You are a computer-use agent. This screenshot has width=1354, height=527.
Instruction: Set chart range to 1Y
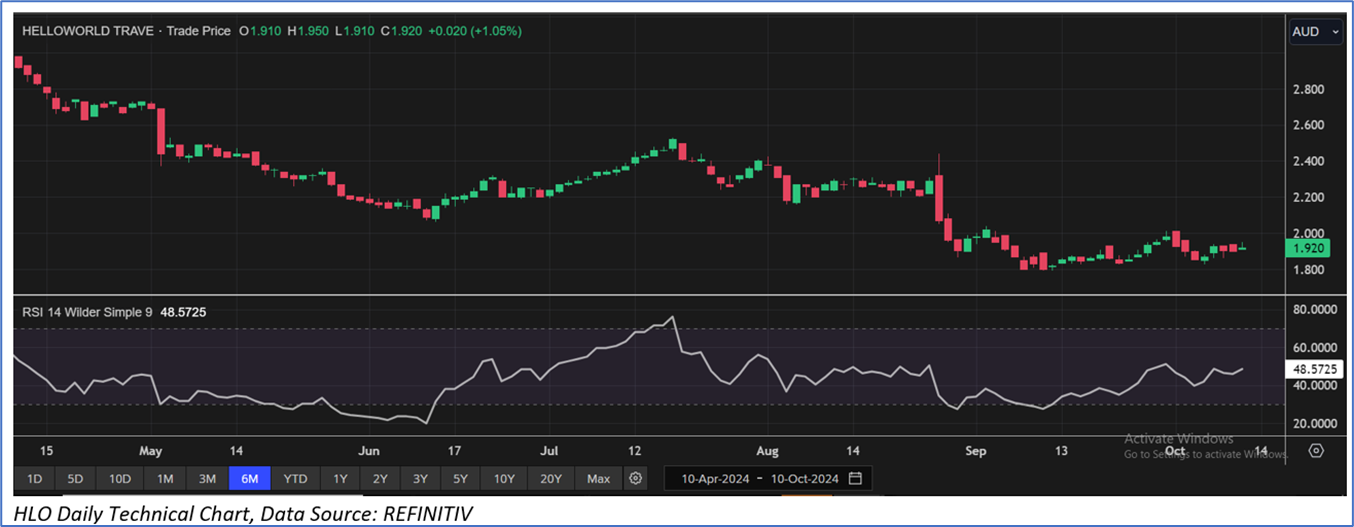point(340,479)
